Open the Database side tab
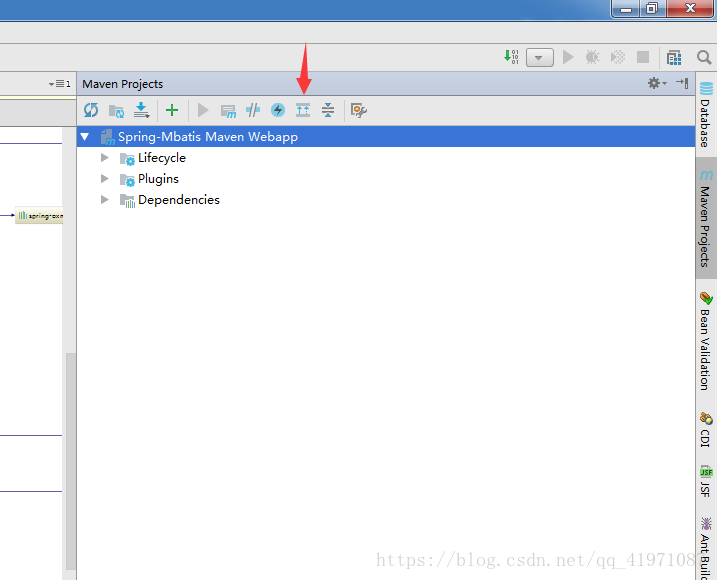The width and height of the screenshot is (717, 580). coord(706,115)
